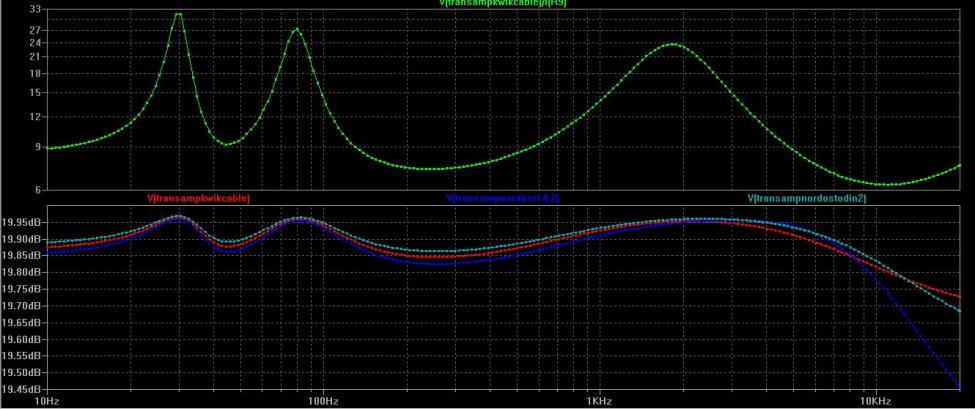Click the 19.55dB axis label
The width and height of the screenshot is (975, 409).
(22, 356)
